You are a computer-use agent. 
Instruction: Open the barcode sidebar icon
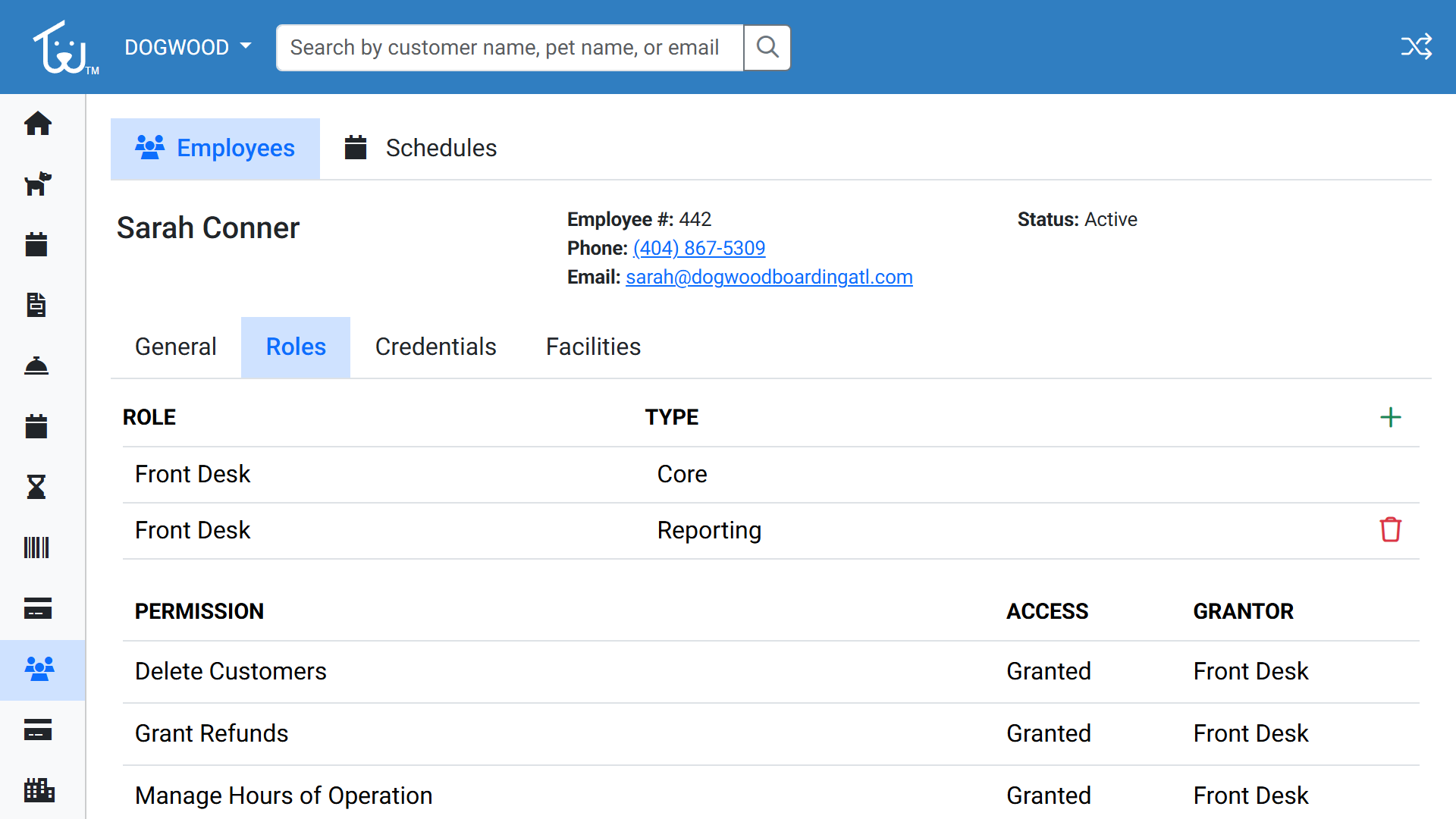tap(36, 548)
